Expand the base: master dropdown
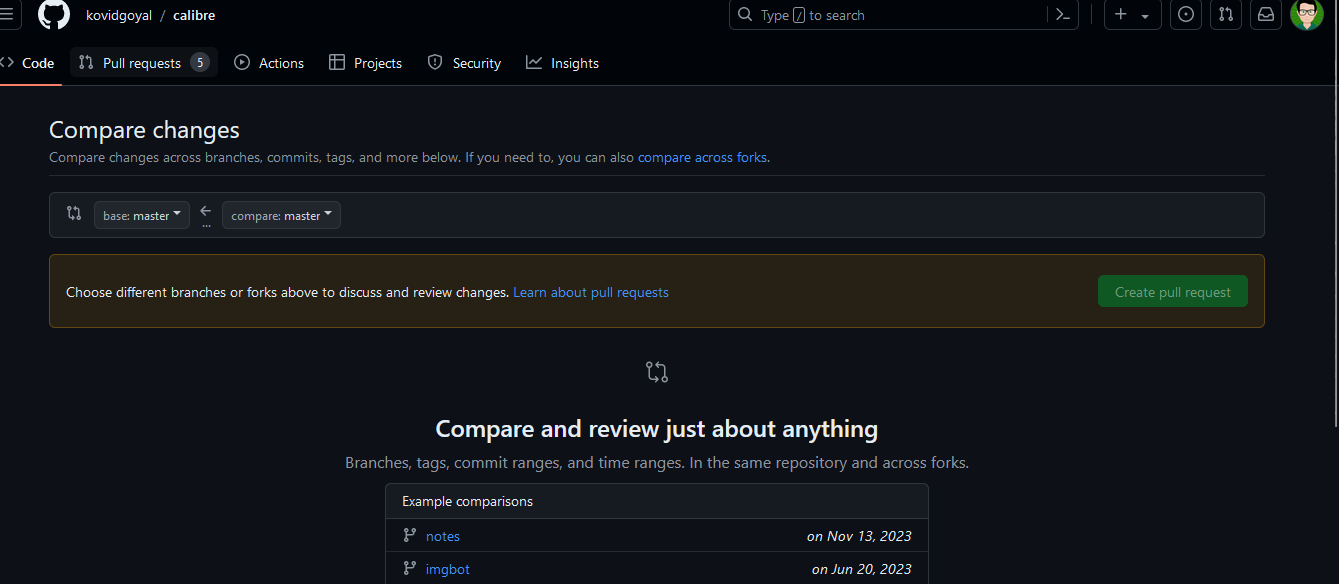The height and width of the screenshot is (584, 1339). click(142, 215)
